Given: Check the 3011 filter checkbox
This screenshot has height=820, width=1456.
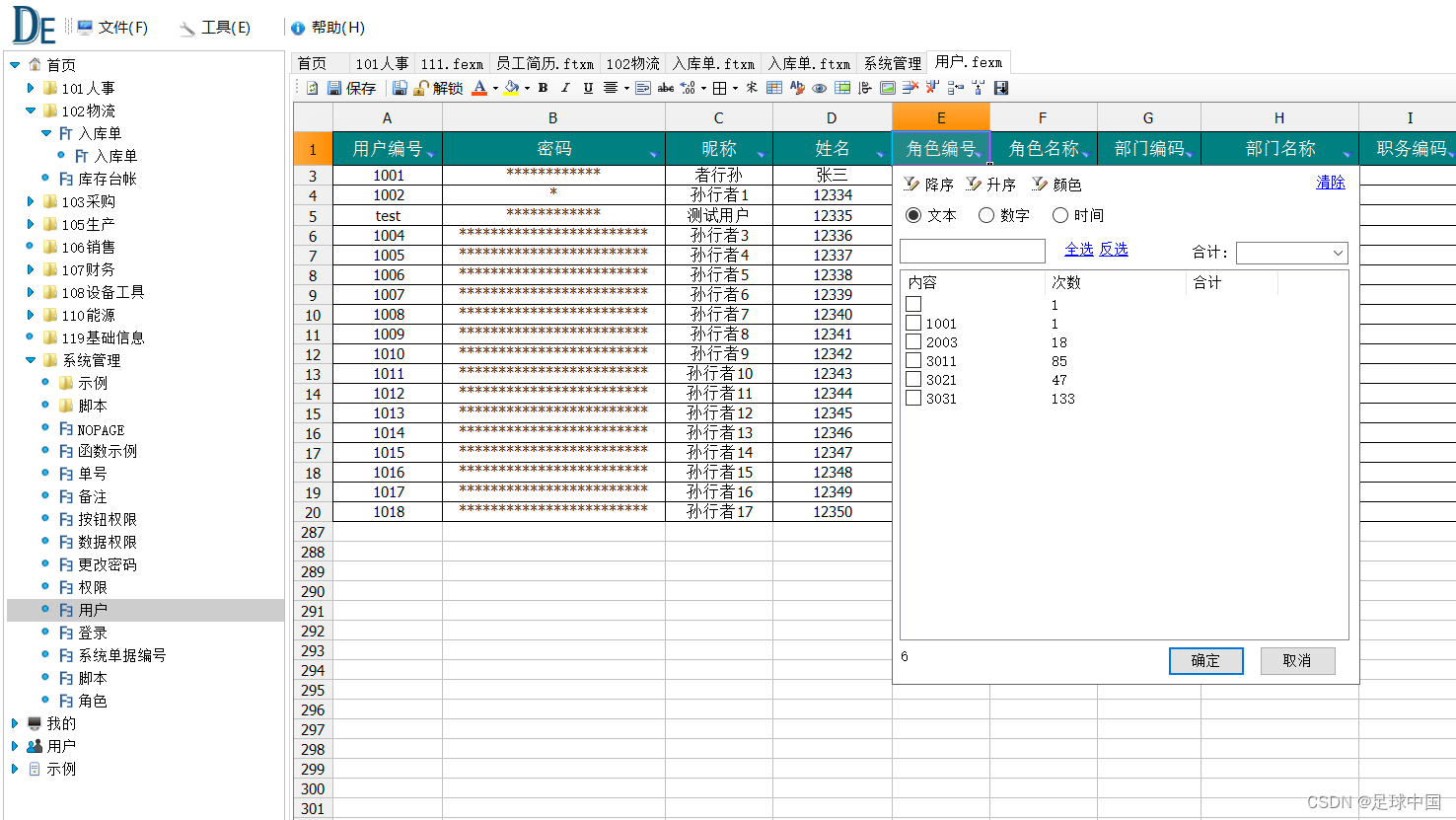Looking at the screenshot, I should 913,360.
